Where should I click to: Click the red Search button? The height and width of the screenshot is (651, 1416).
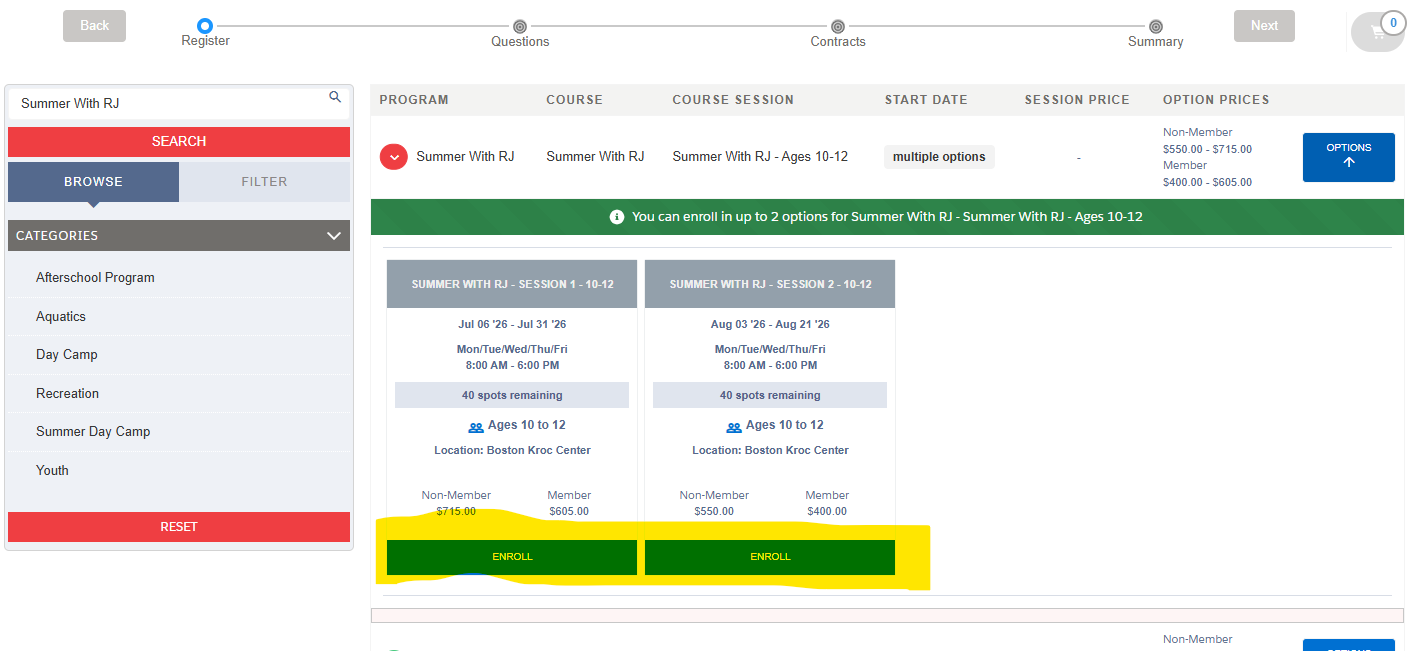pyautogui.click(x=179, y=142)
